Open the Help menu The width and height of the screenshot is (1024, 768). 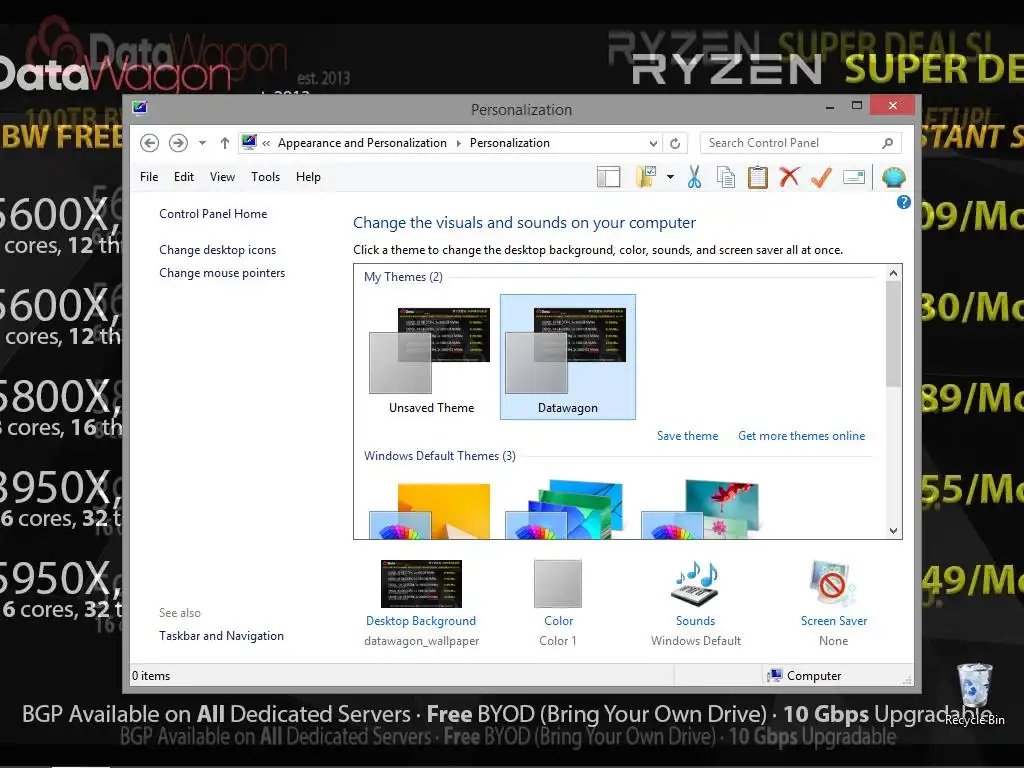tap(308, 177)
